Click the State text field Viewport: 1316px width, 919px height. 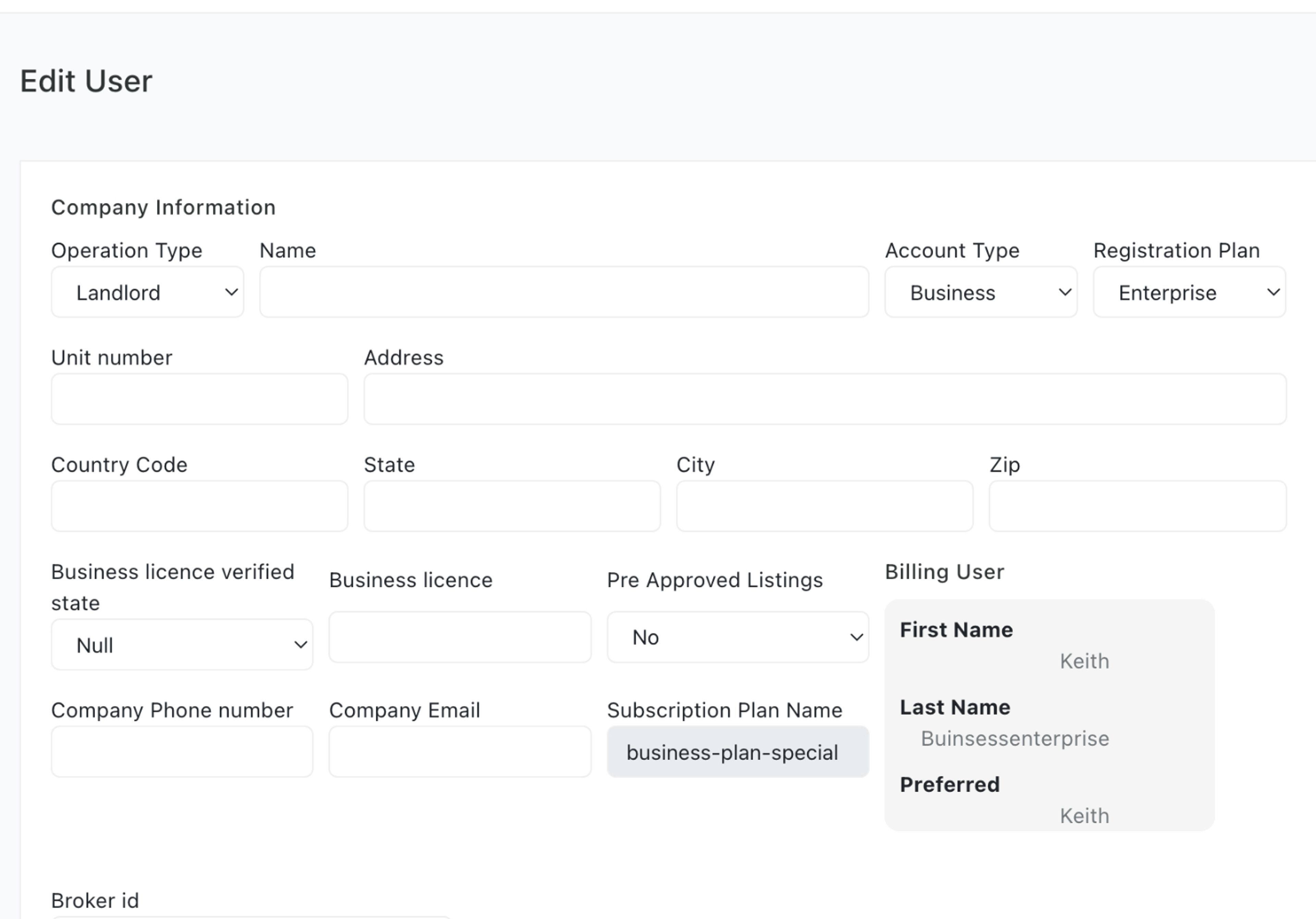(512, 507)
